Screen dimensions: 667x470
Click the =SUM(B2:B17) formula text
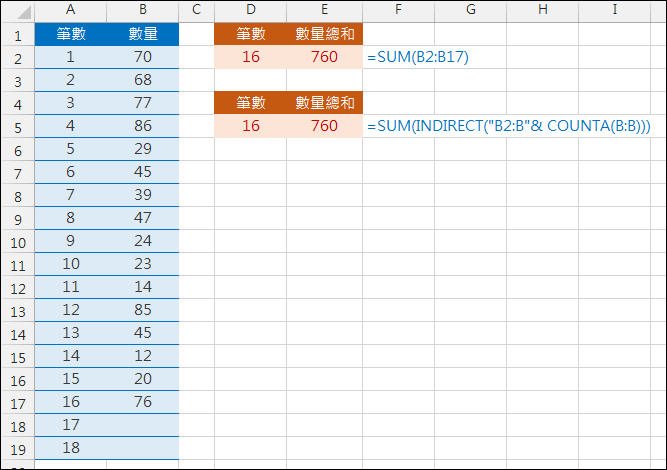[418, 57]
